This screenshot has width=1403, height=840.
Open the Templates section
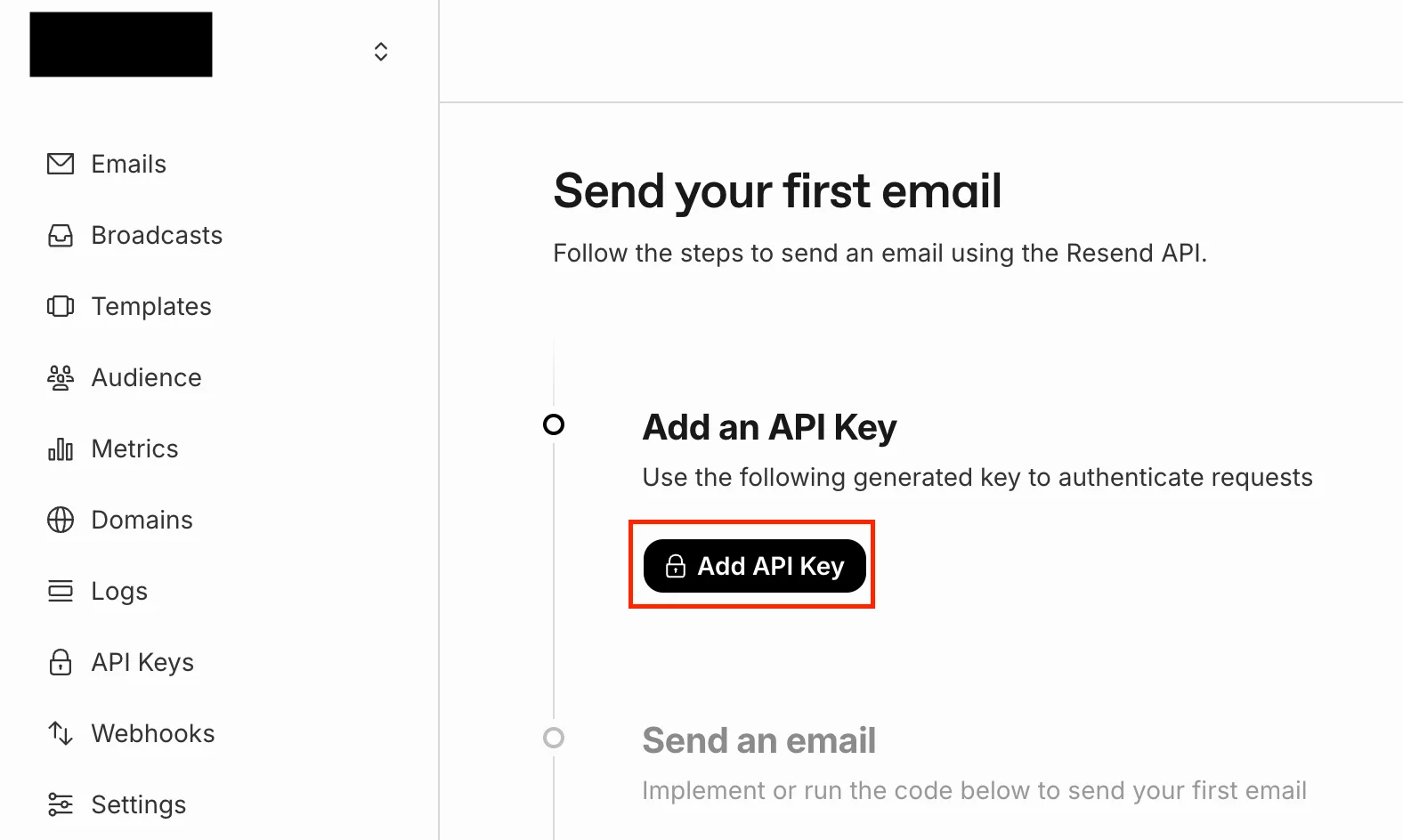[151, 306]
